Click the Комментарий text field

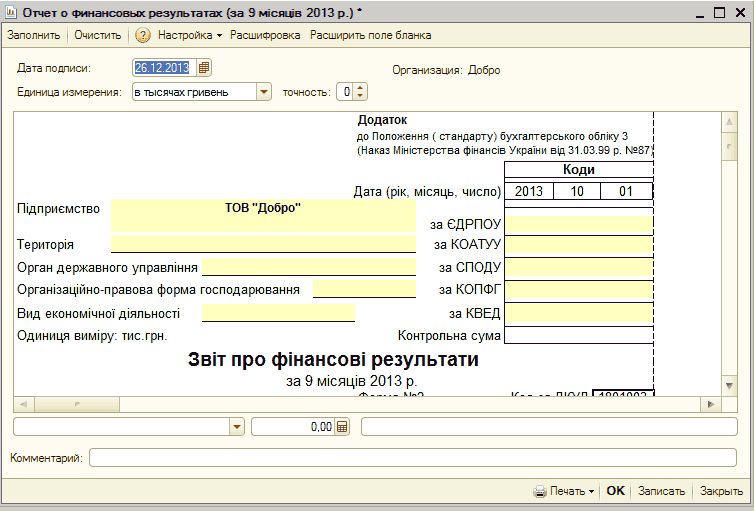click(x=412, y=458)
